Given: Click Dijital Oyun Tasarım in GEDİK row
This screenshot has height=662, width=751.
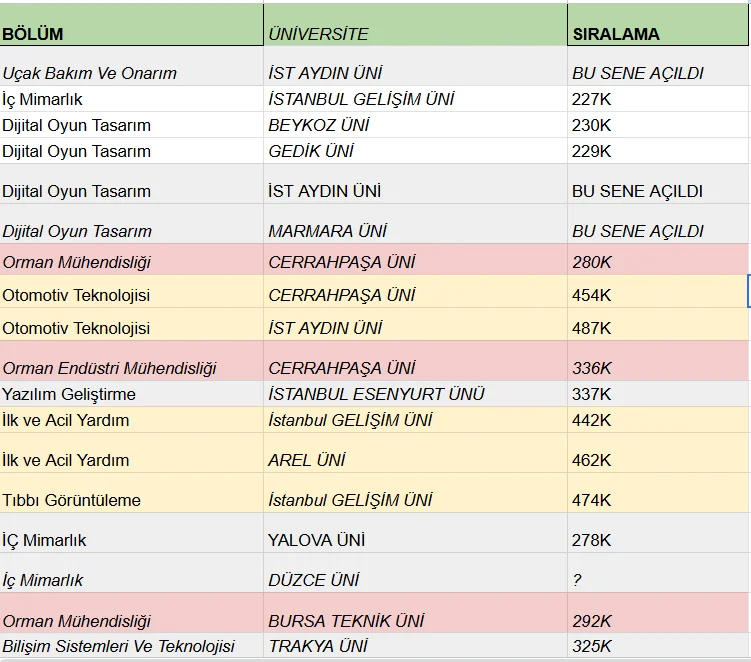Looking at the screenshot, I should [x=131, y=151].
